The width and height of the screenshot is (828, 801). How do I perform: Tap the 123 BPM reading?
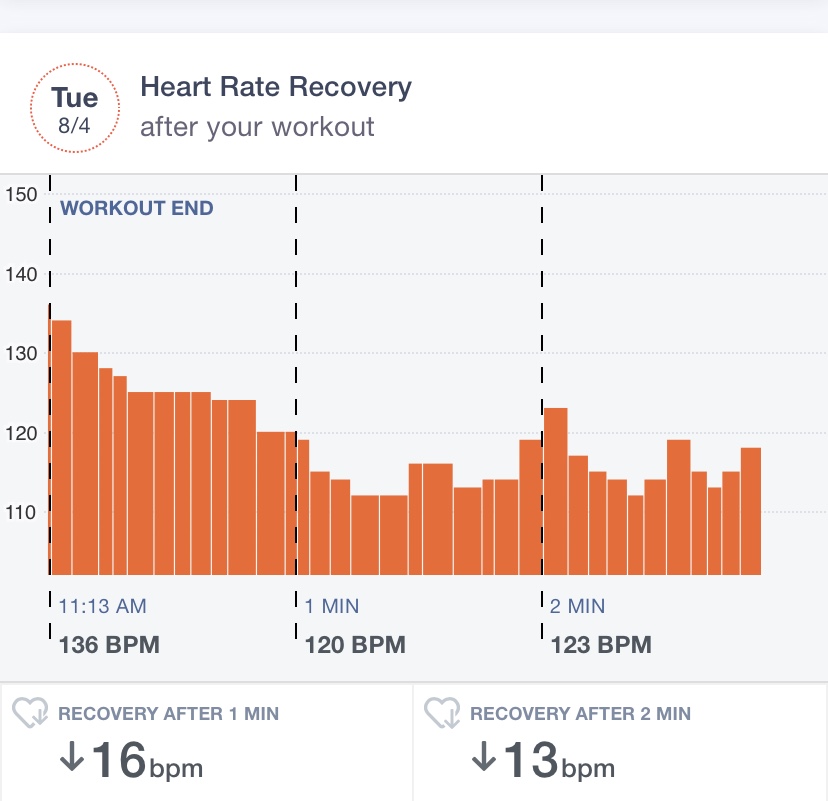[601, 645]
